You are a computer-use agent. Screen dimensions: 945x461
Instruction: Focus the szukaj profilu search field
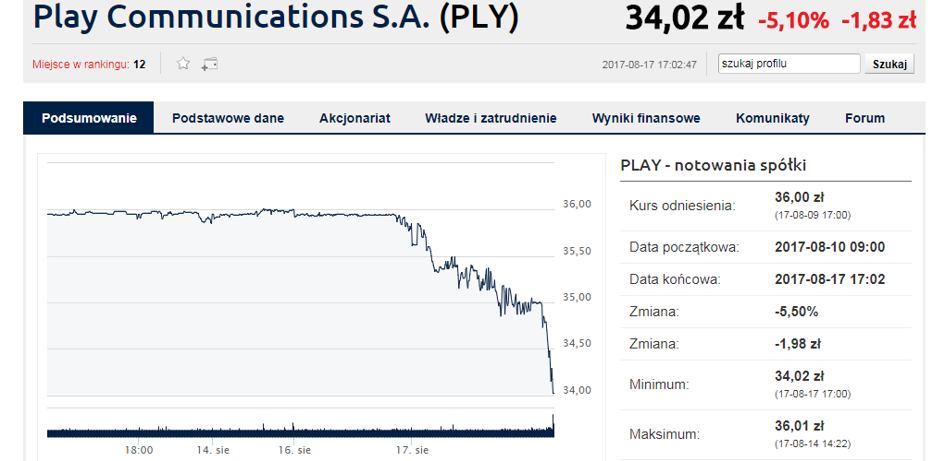788,64
